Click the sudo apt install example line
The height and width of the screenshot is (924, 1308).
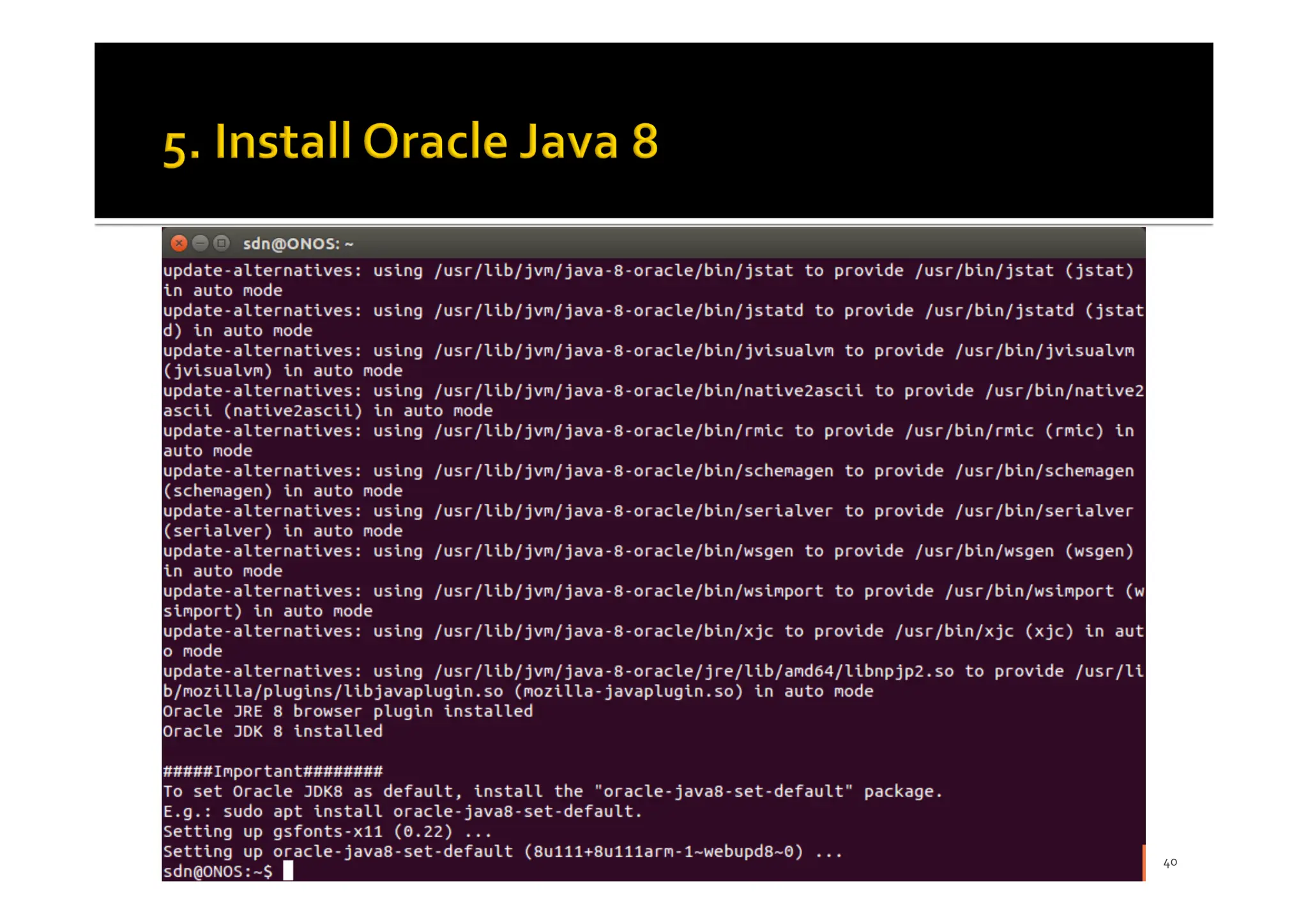tap(402, 812)
